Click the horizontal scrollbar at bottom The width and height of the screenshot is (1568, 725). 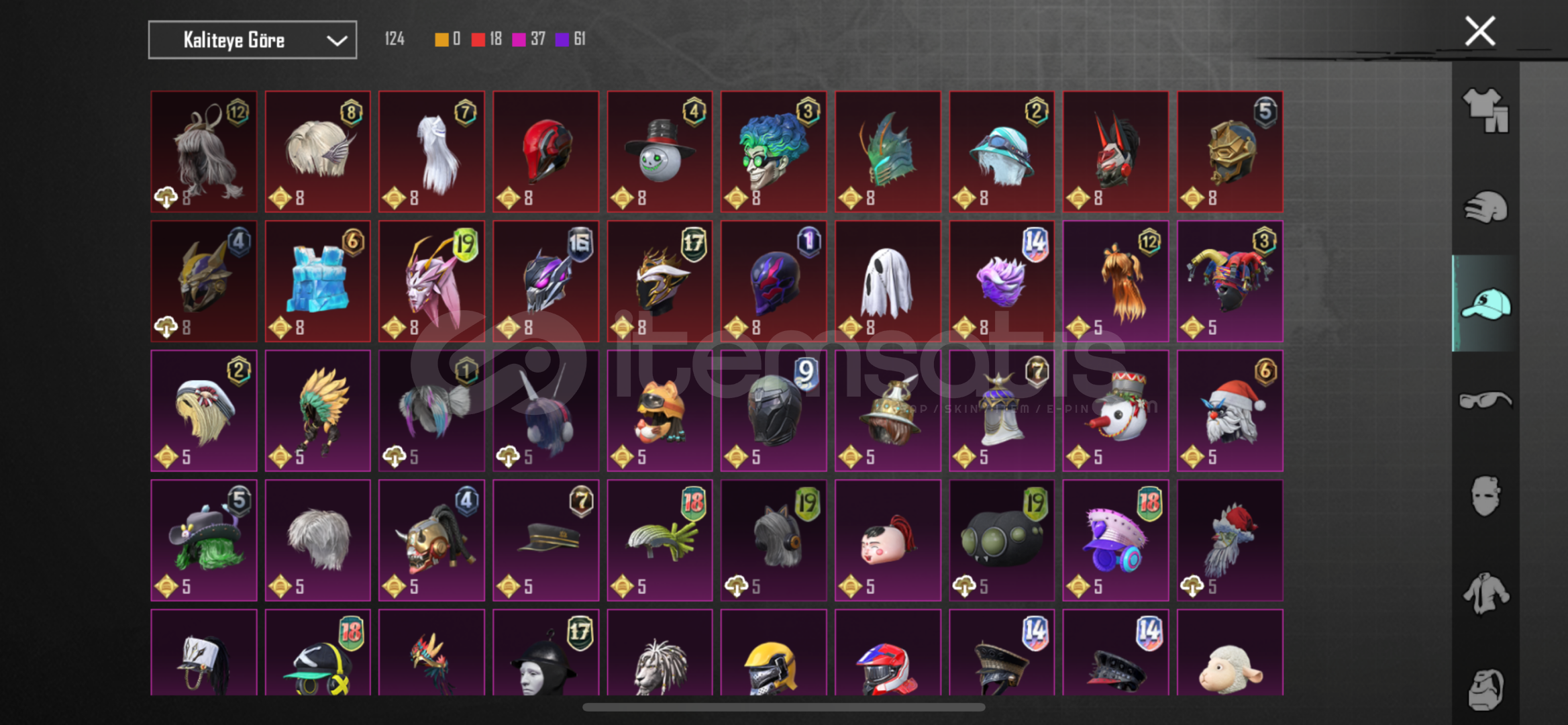tap(784, 707)
